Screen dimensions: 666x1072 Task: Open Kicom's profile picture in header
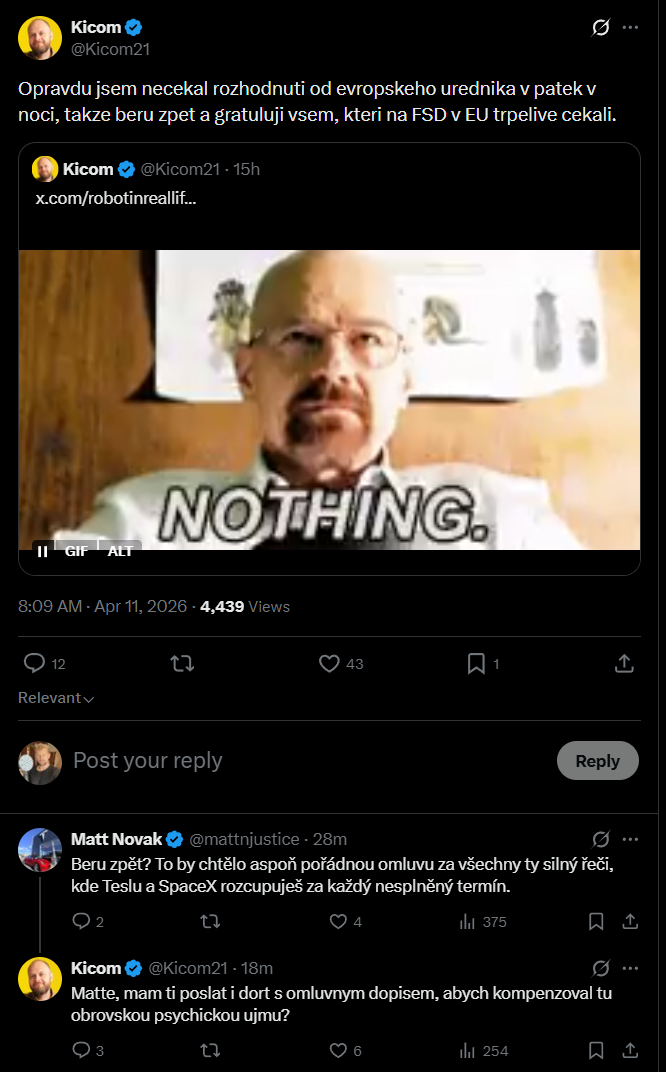(x=40, y=38)
